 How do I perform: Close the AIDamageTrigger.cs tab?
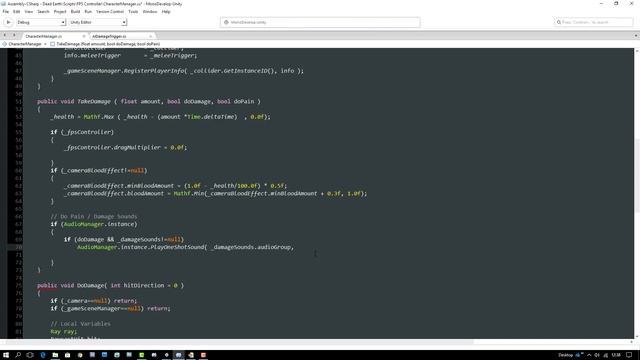pos(151,36)
